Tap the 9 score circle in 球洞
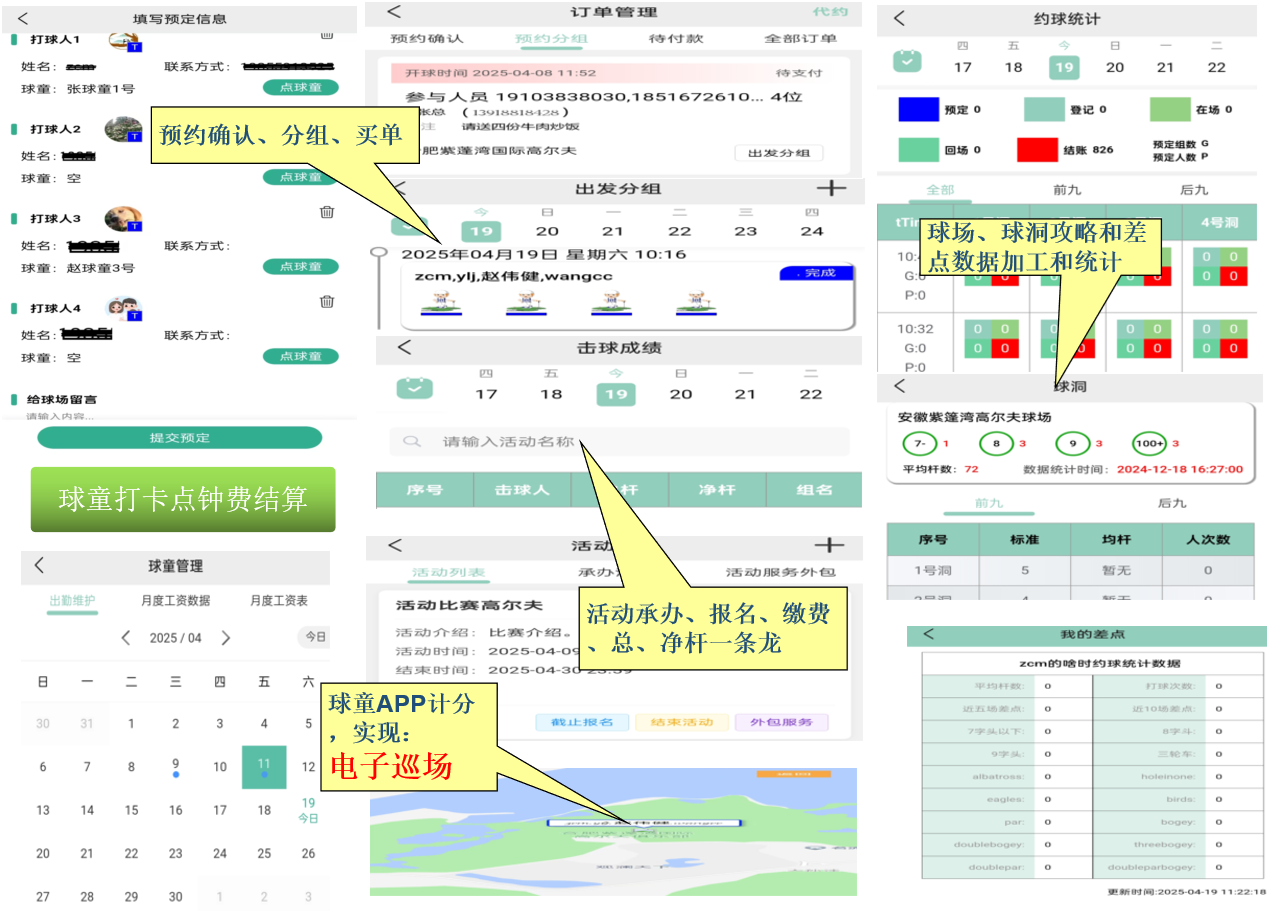This screenshot has height=923, width=1267. (1073, 443)
